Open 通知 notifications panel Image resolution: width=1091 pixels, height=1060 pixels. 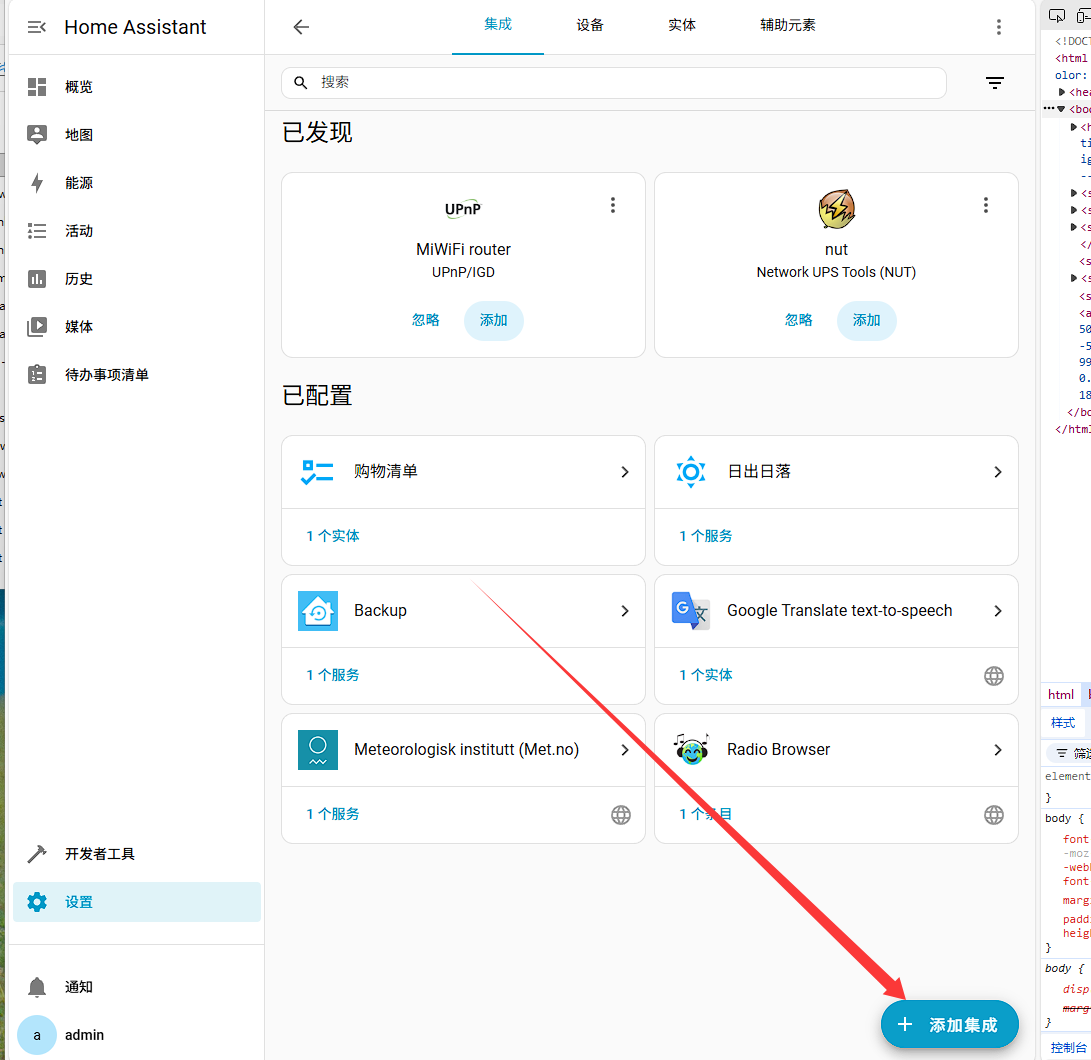tap(79, 987)
